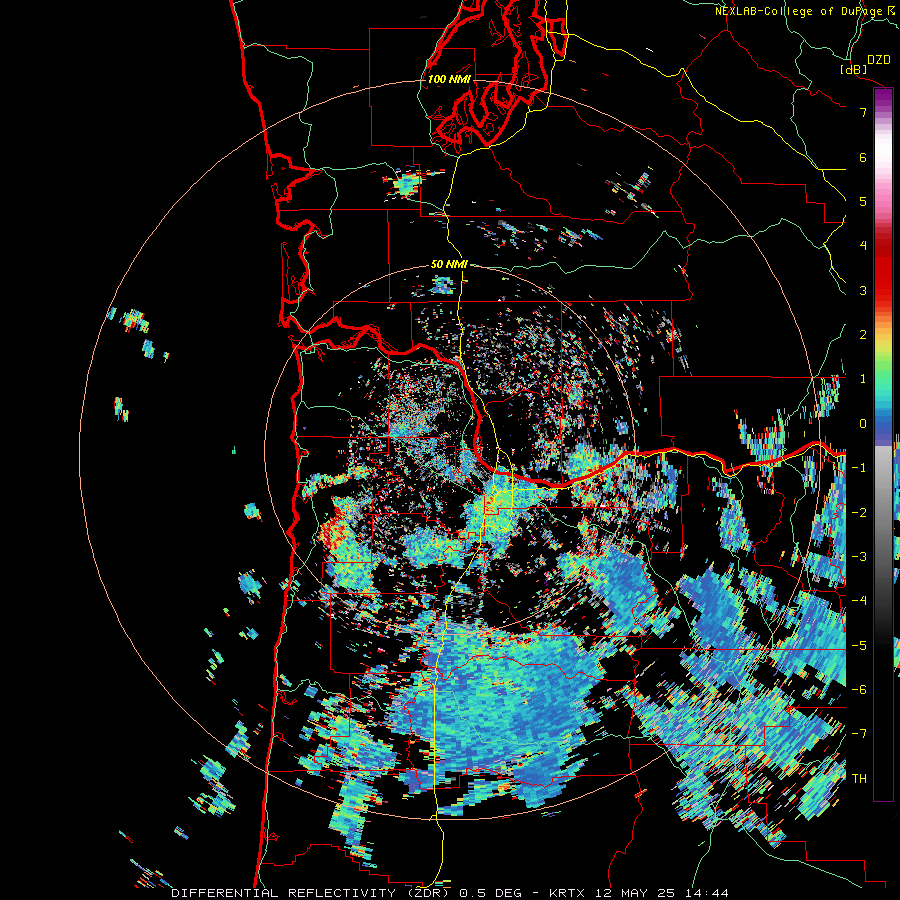Viewport: 900px width, 900px height.
Task: Click the "6" value on the color scale
Action: (863, 157)
